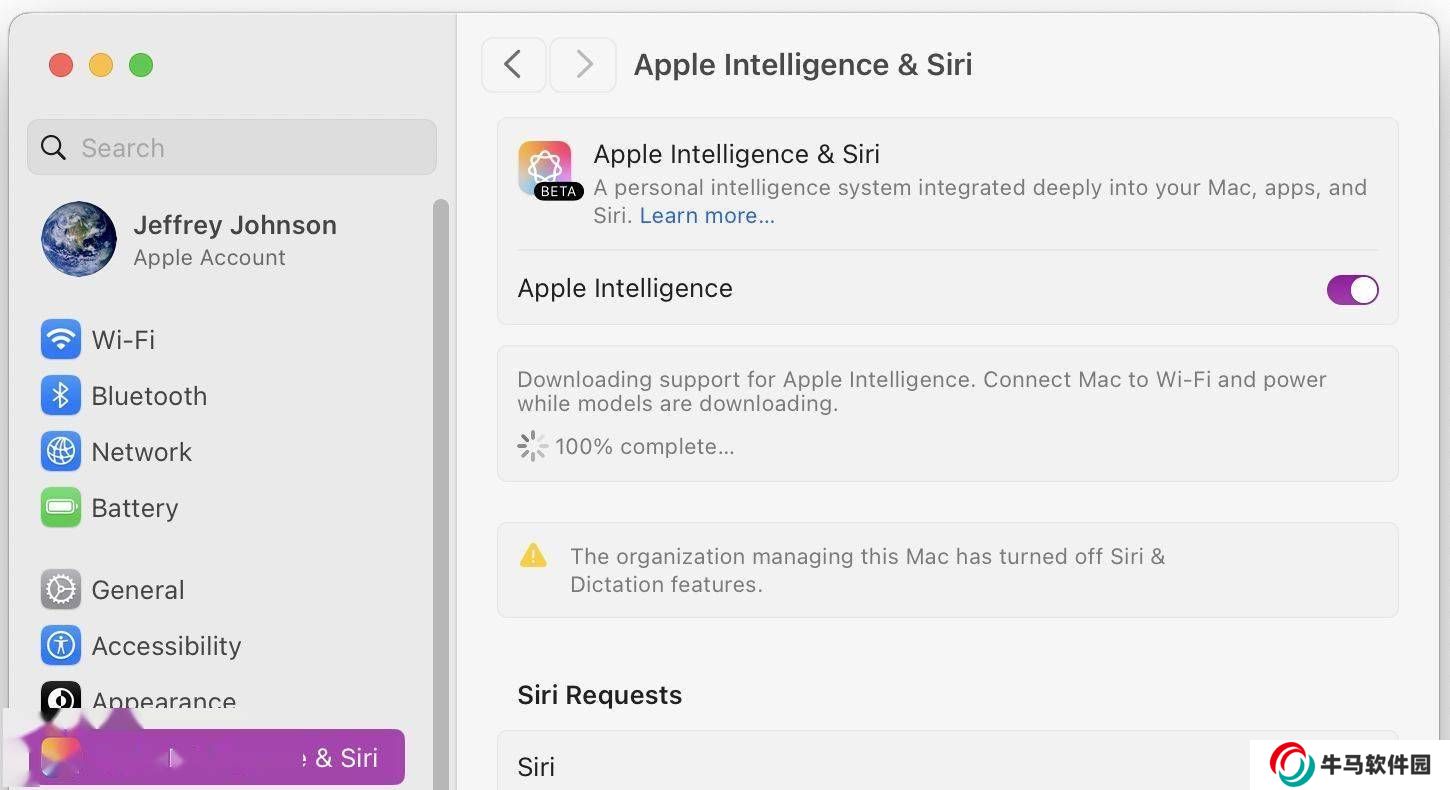Click the Wi-Fi icon in sidebar
The width and height of the screenshot is (1450, 790).
coord(60,339)
